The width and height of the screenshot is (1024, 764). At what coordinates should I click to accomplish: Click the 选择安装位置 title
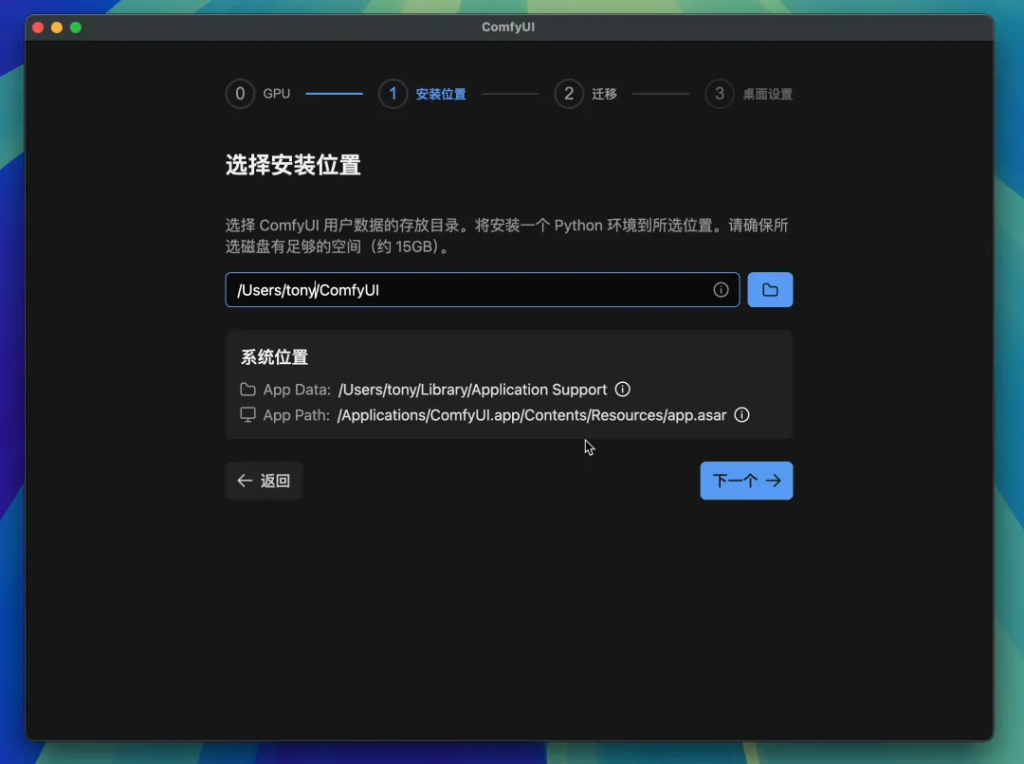tap(293, 165)
